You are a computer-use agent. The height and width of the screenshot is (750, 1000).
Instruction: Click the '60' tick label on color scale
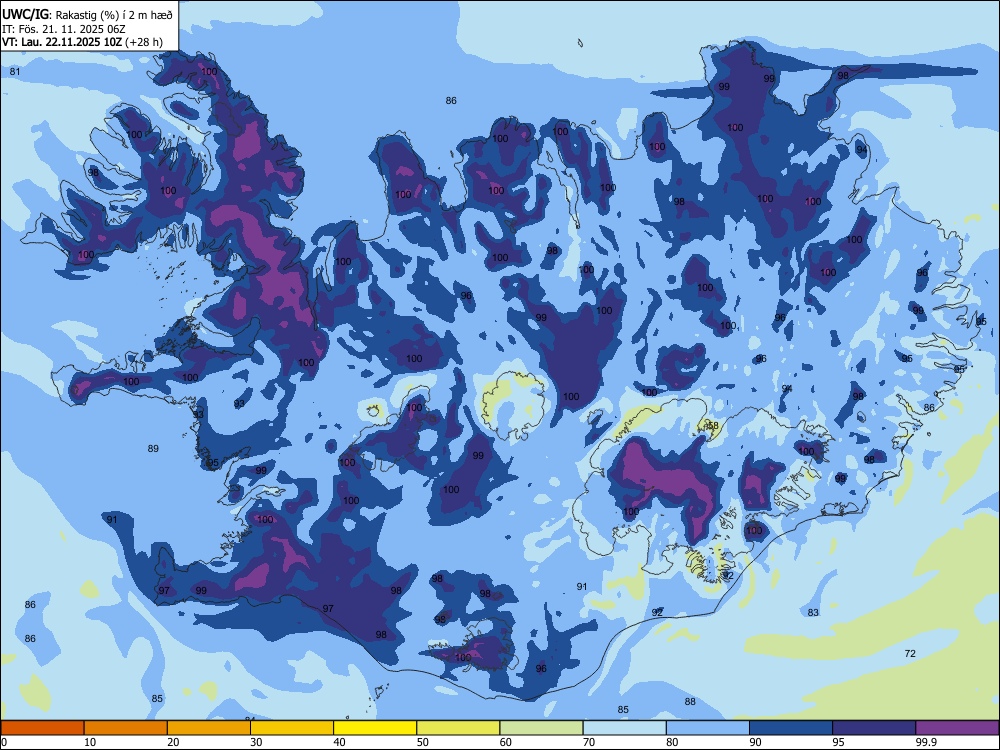point(506,742)
